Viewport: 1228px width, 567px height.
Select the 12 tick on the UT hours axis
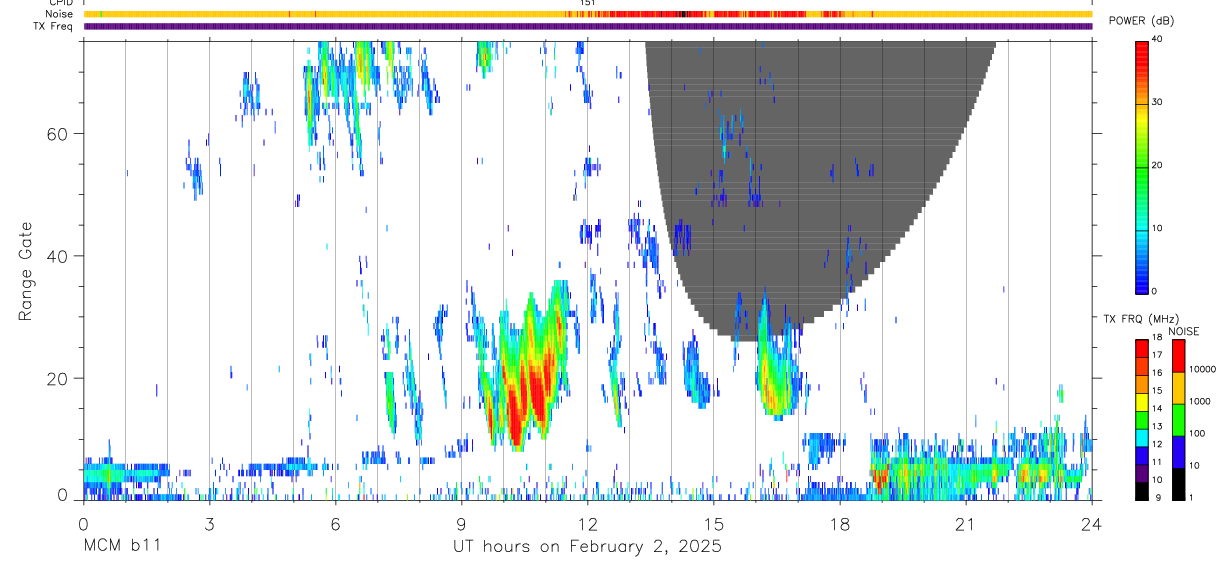click(587, 524)
